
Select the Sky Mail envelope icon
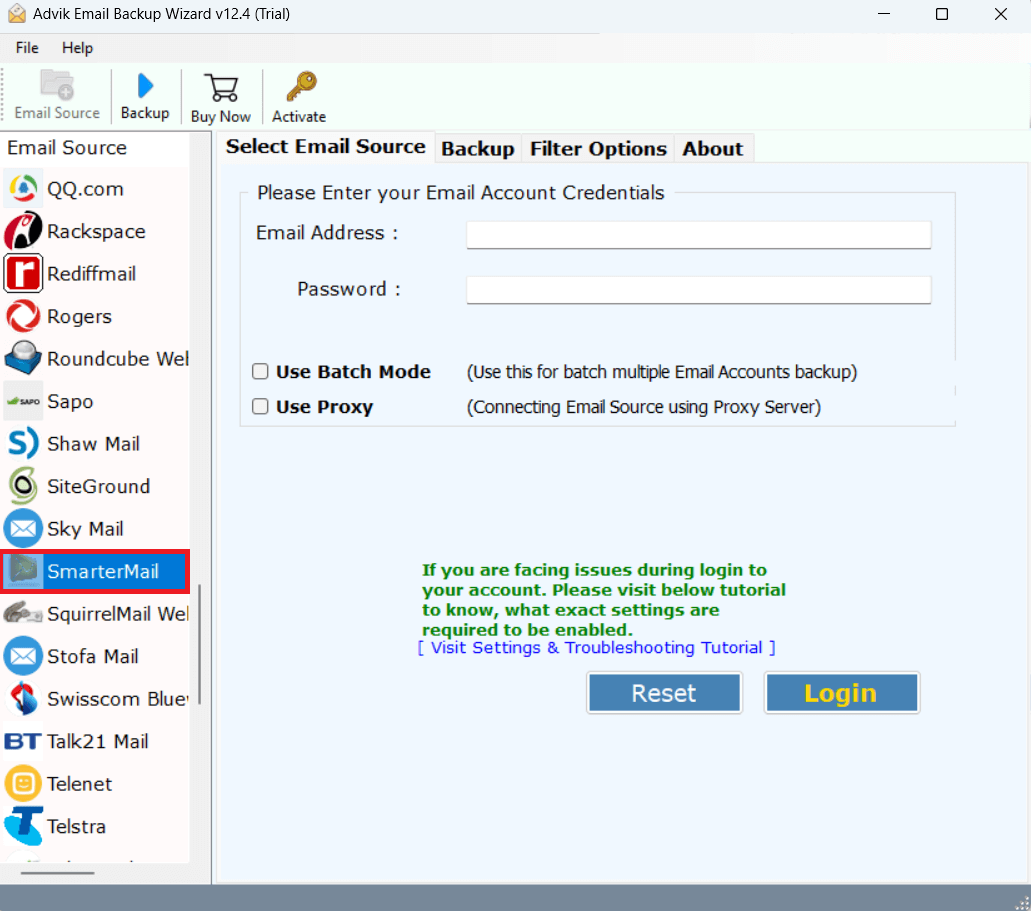tap(23, 528)
